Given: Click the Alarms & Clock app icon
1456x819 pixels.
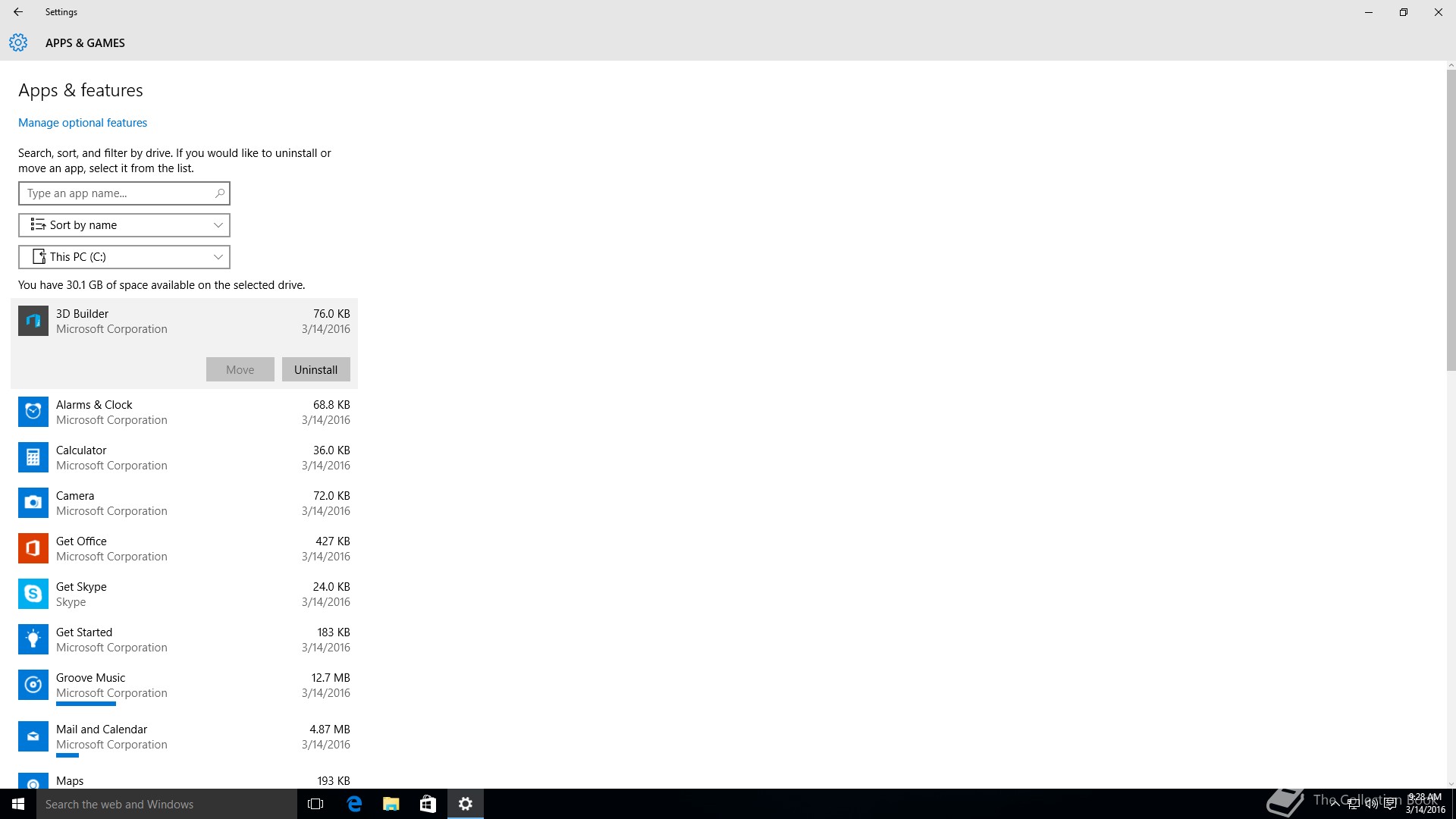Looking at the screenshot, I should coord(33,412).
